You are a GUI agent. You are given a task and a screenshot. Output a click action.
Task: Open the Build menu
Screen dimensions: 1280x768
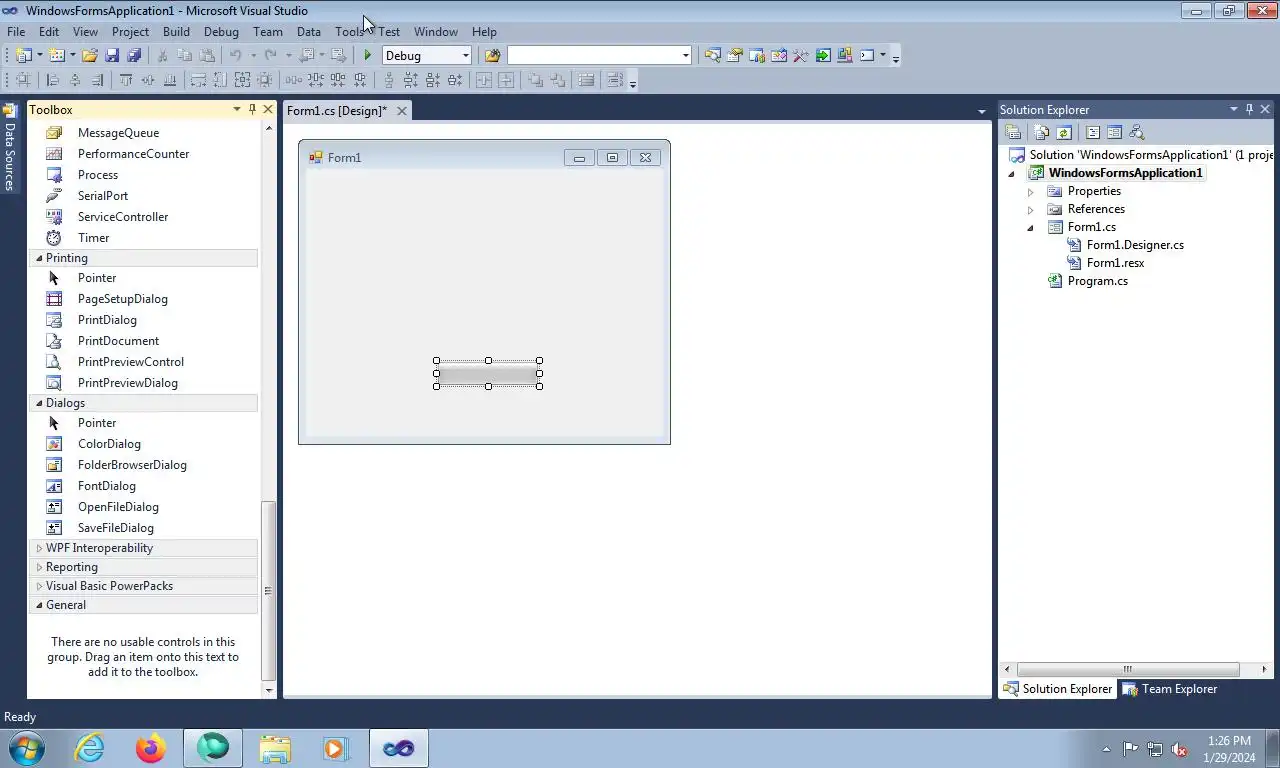pyautogui.click(x=176, y=32)
